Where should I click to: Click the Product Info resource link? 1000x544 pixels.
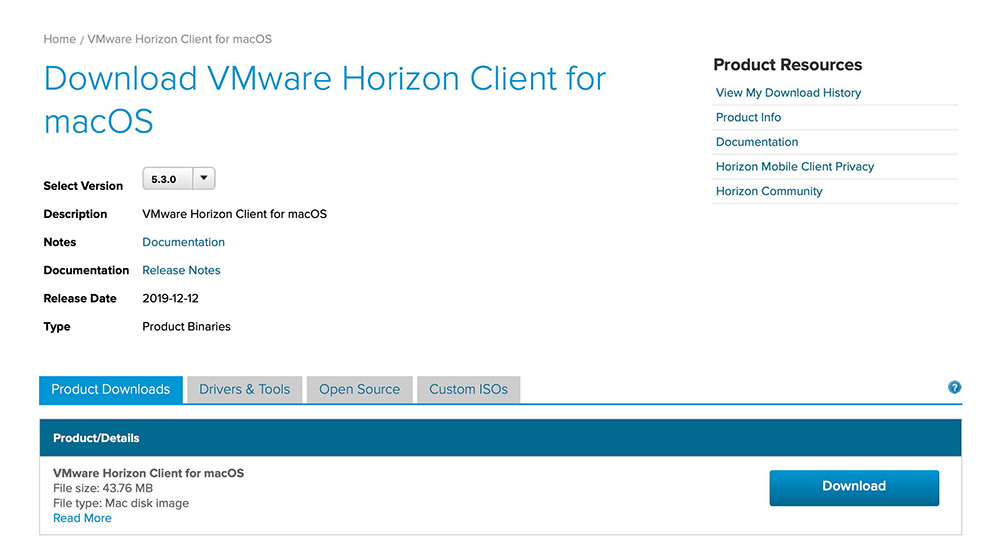tap(748, 117)
